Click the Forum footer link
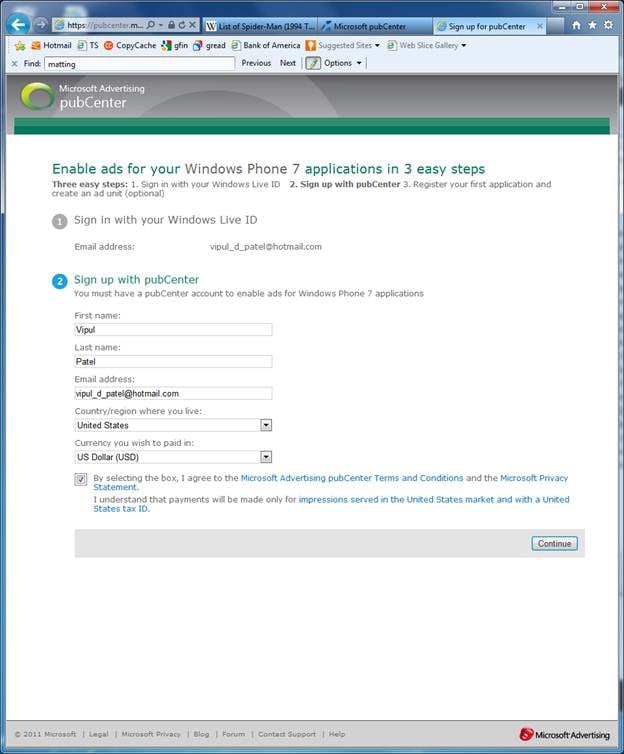 click(x=234, y=734)
